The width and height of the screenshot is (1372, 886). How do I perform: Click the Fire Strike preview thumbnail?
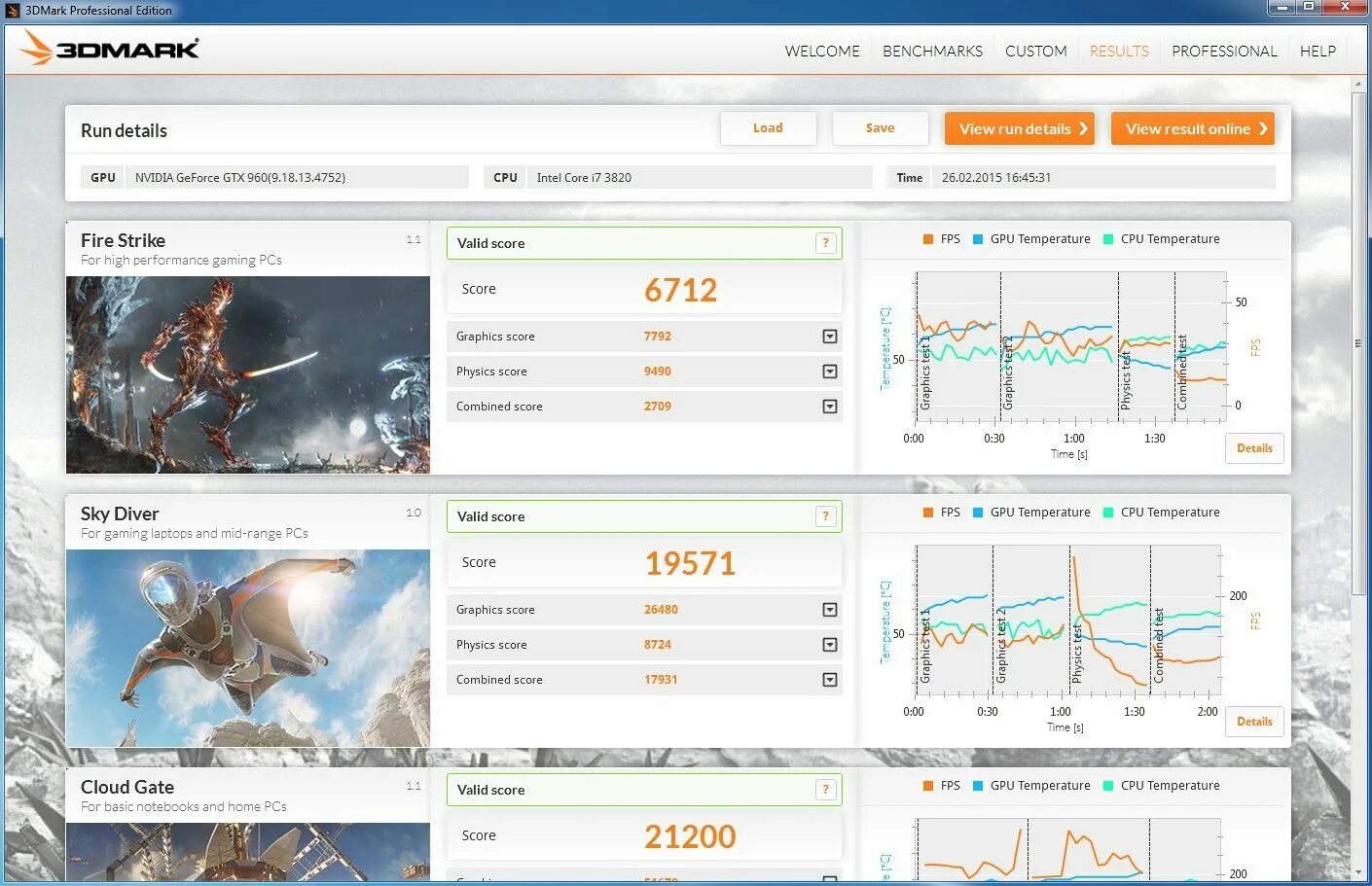(248, 374)
